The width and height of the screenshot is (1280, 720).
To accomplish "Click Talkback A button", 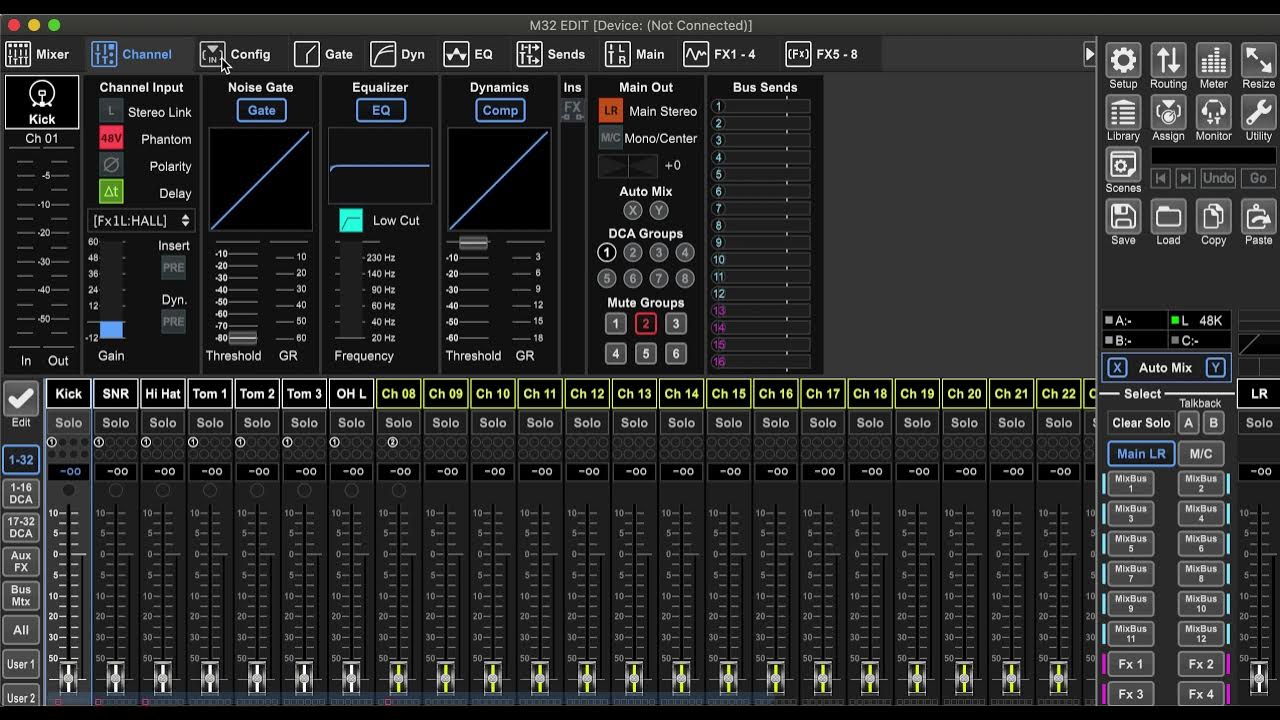I will click(x=1189, y=423).
